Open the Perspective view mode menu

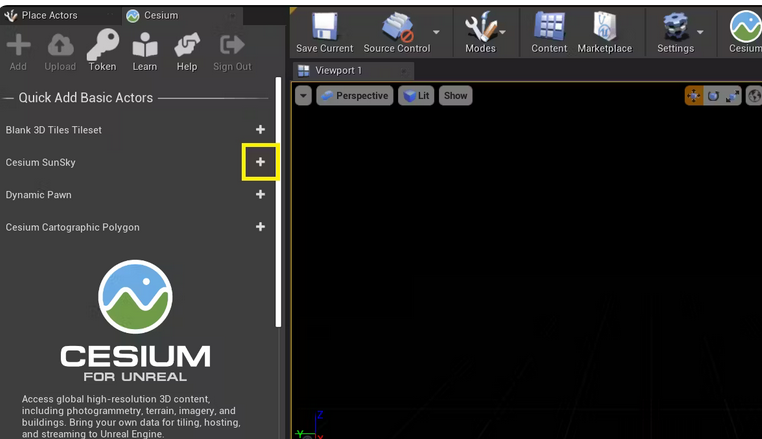(x=355, y=96)
